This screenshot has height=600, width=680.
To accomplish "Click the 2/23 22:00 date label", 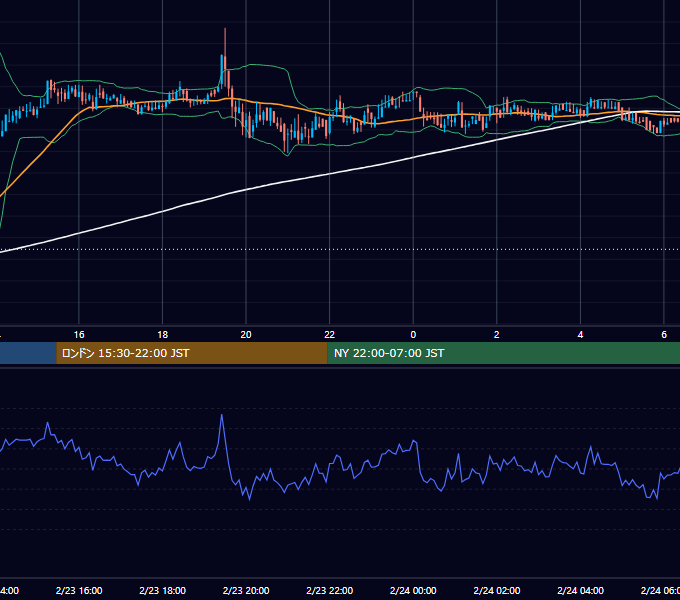I will [330, 590].
